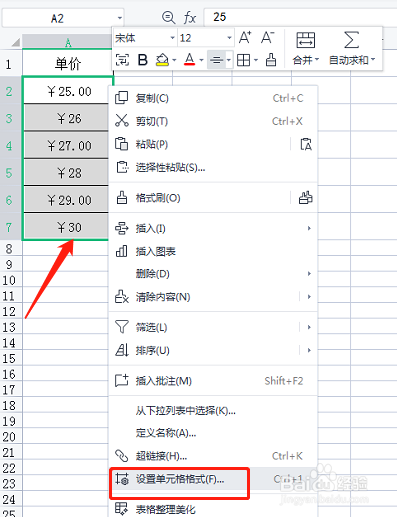Image resolution: width=397 pixels, height=517 pixels.
Task: Expand alignment dropdown arrow
Action: click(229, 60)
